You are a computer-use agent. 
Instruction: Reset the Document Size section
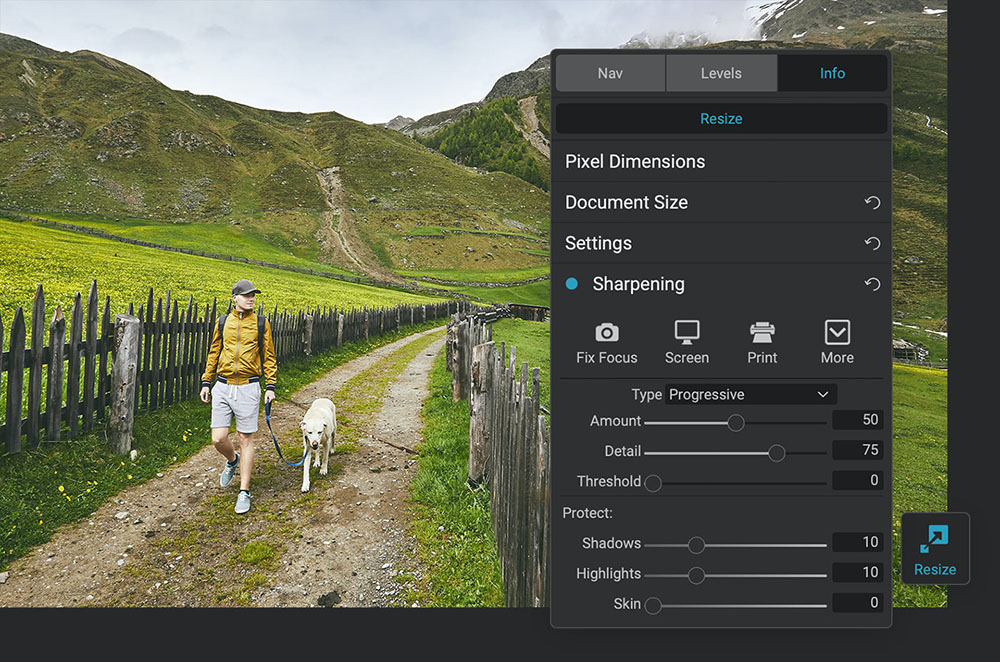[872, 203]
